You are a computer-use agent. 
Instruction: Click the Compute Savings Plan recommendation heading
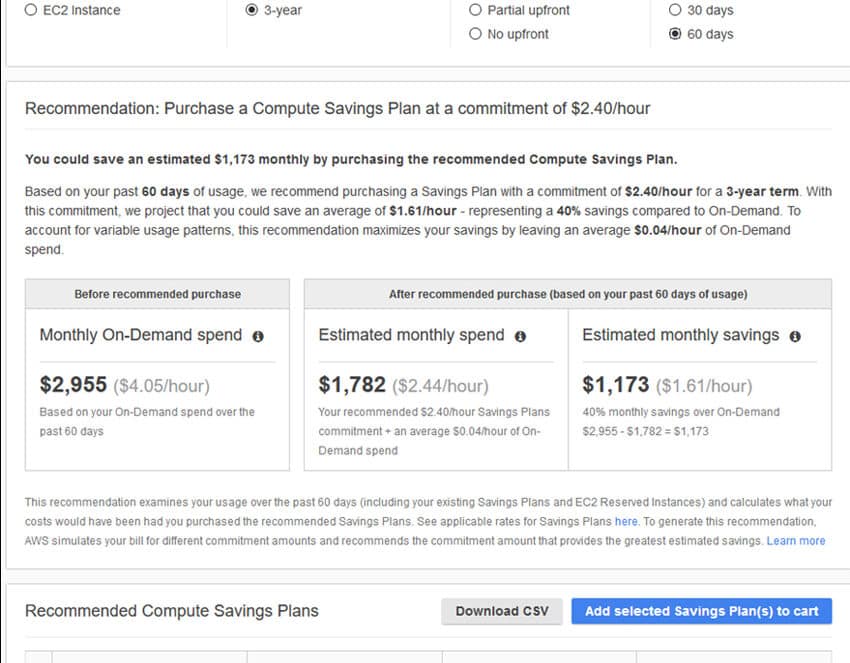tap(337, 108)
